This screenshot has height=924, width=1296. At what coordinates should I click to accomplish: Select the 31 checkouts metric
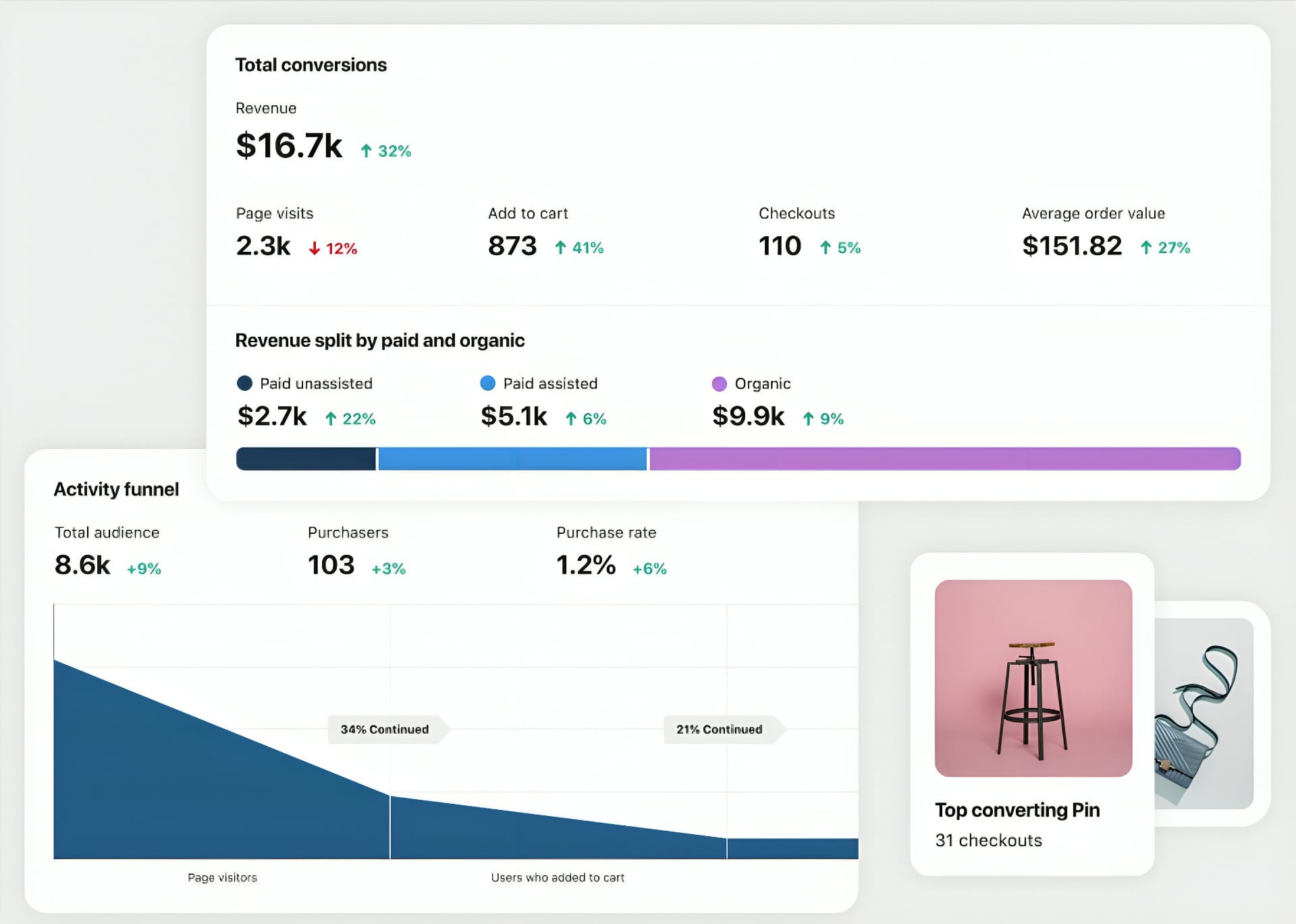(988, 840)
